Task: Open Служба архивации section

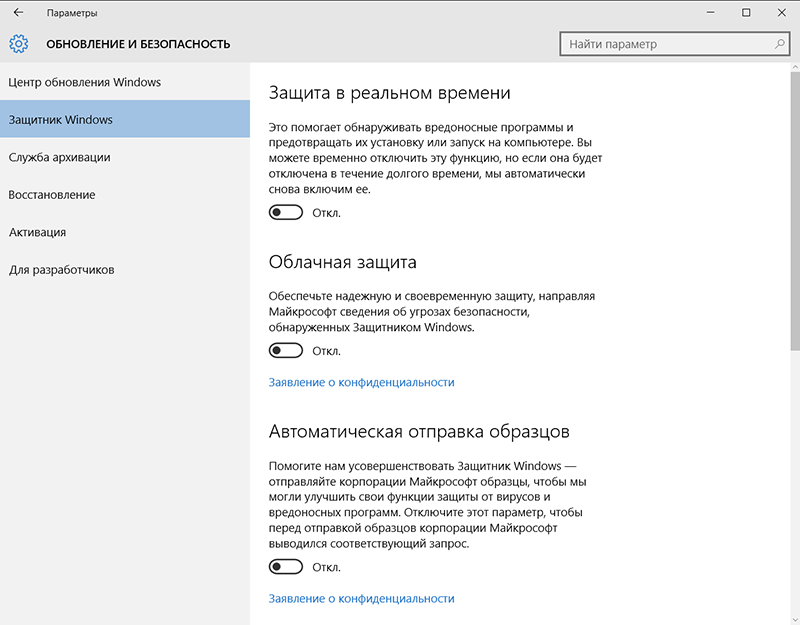Action: pos(125,157)
